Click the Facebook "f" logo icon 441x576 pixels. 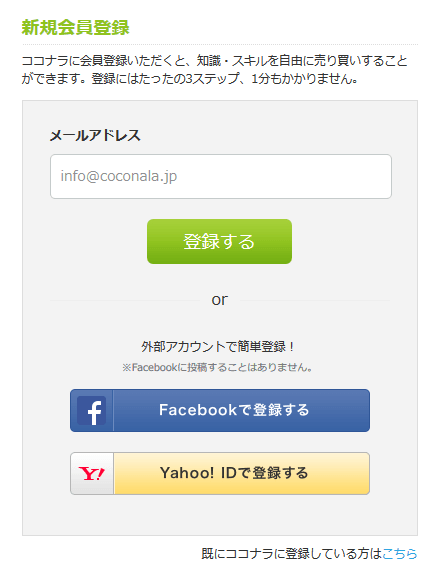pyautogui.click(x=92, y=410)
